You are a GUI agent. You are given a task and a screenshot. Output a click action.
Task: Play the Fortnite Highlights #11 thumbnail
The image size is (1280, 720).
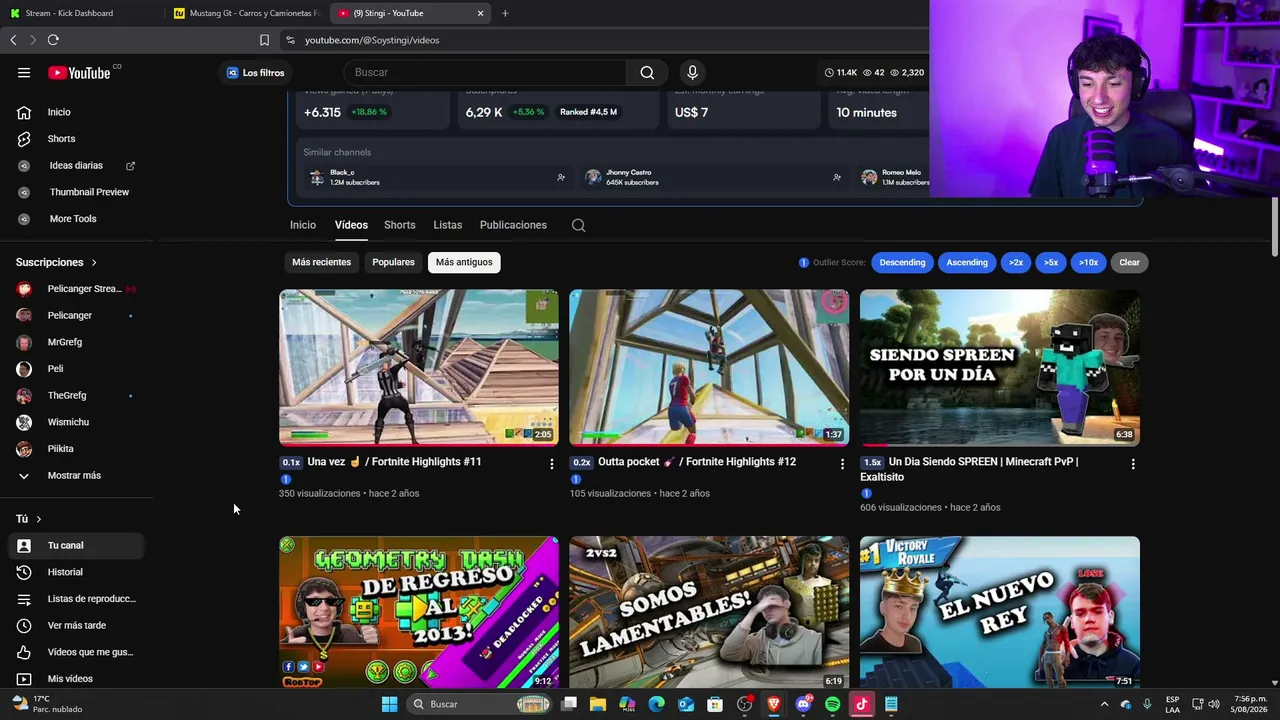pyautogui.click(x=419, y=367)
